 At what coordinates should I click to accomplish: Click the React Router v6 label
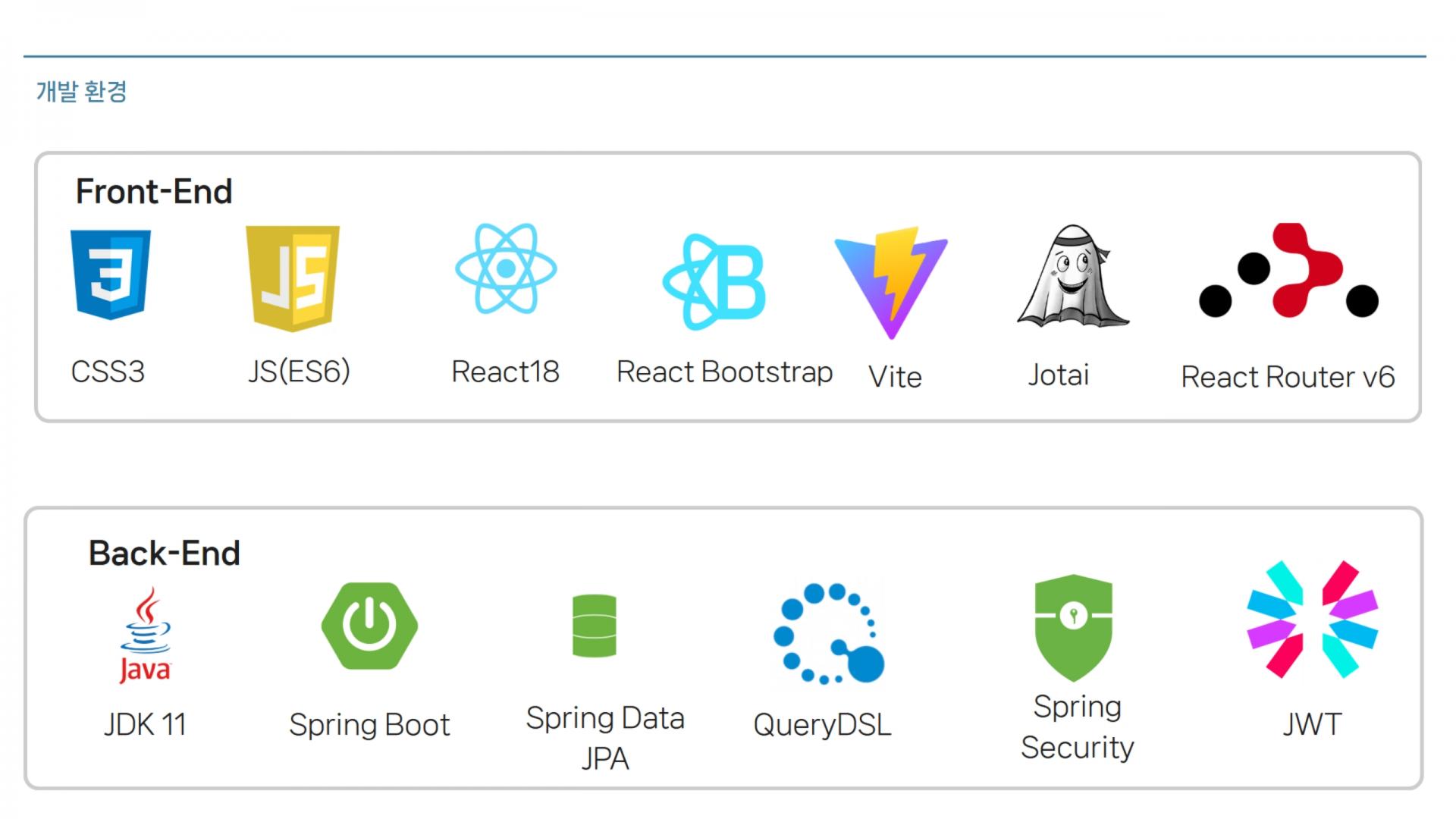(1288, 377)
